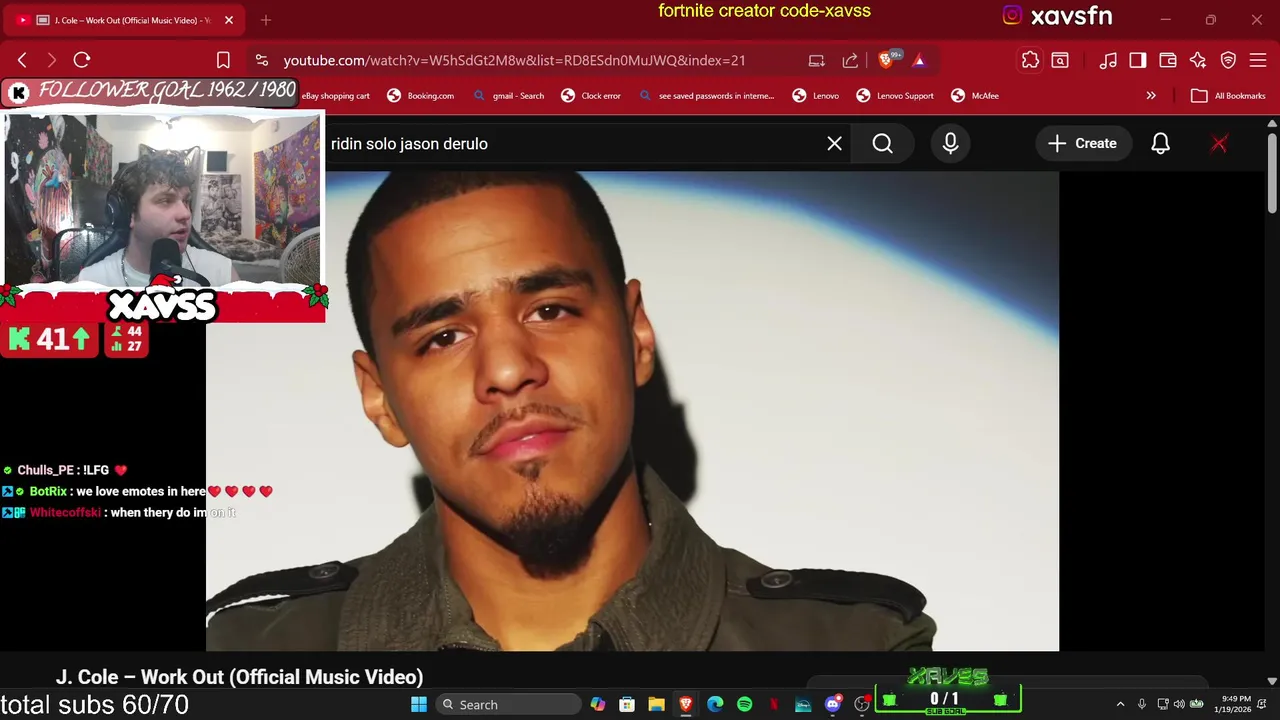
Task: Reload the YouTube page
Action: click(x=82, y=60)
